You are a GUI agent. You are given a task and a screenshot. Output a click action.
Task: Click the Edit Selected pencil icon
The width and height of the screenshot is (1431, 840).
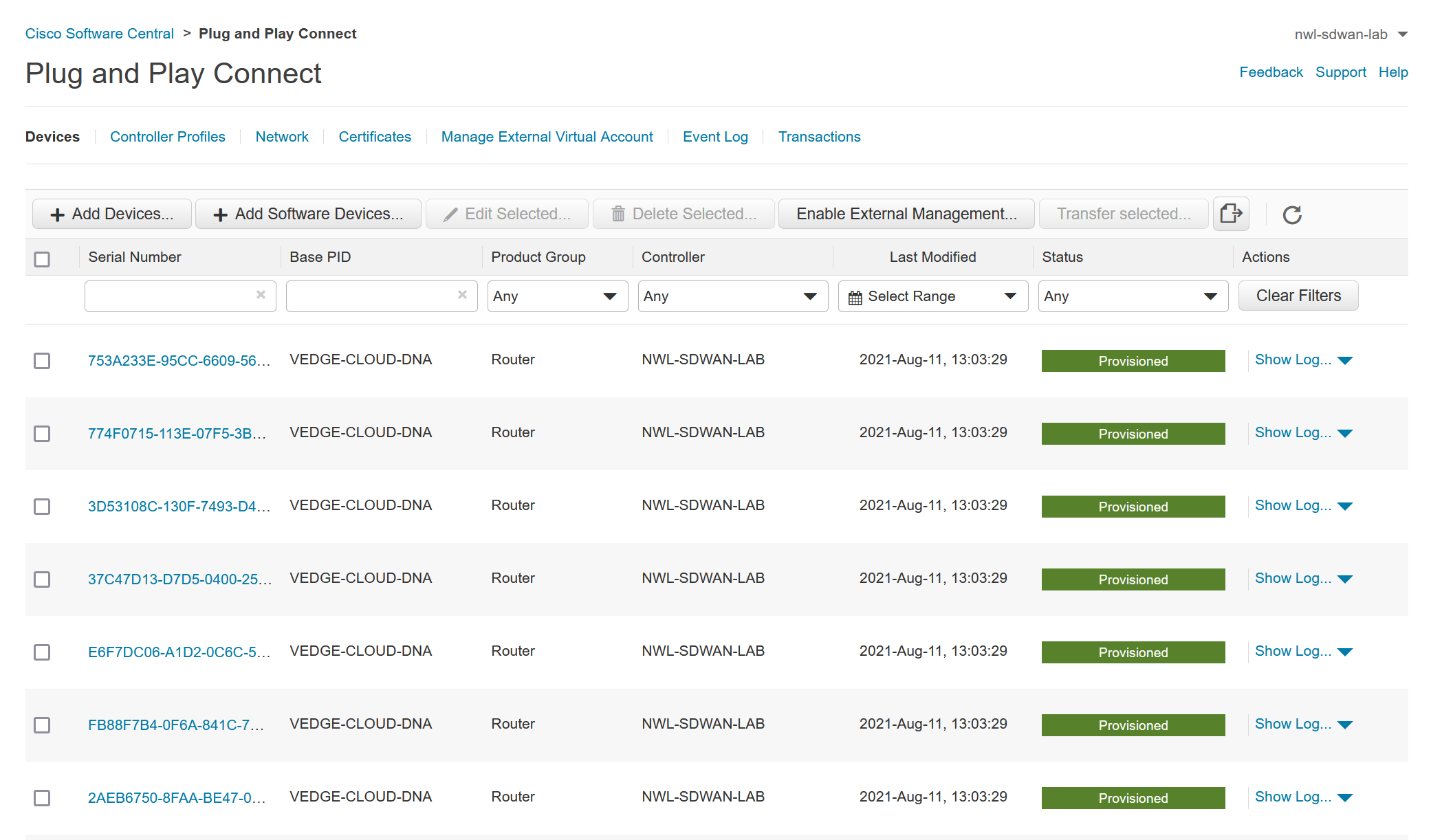[454, 213]
